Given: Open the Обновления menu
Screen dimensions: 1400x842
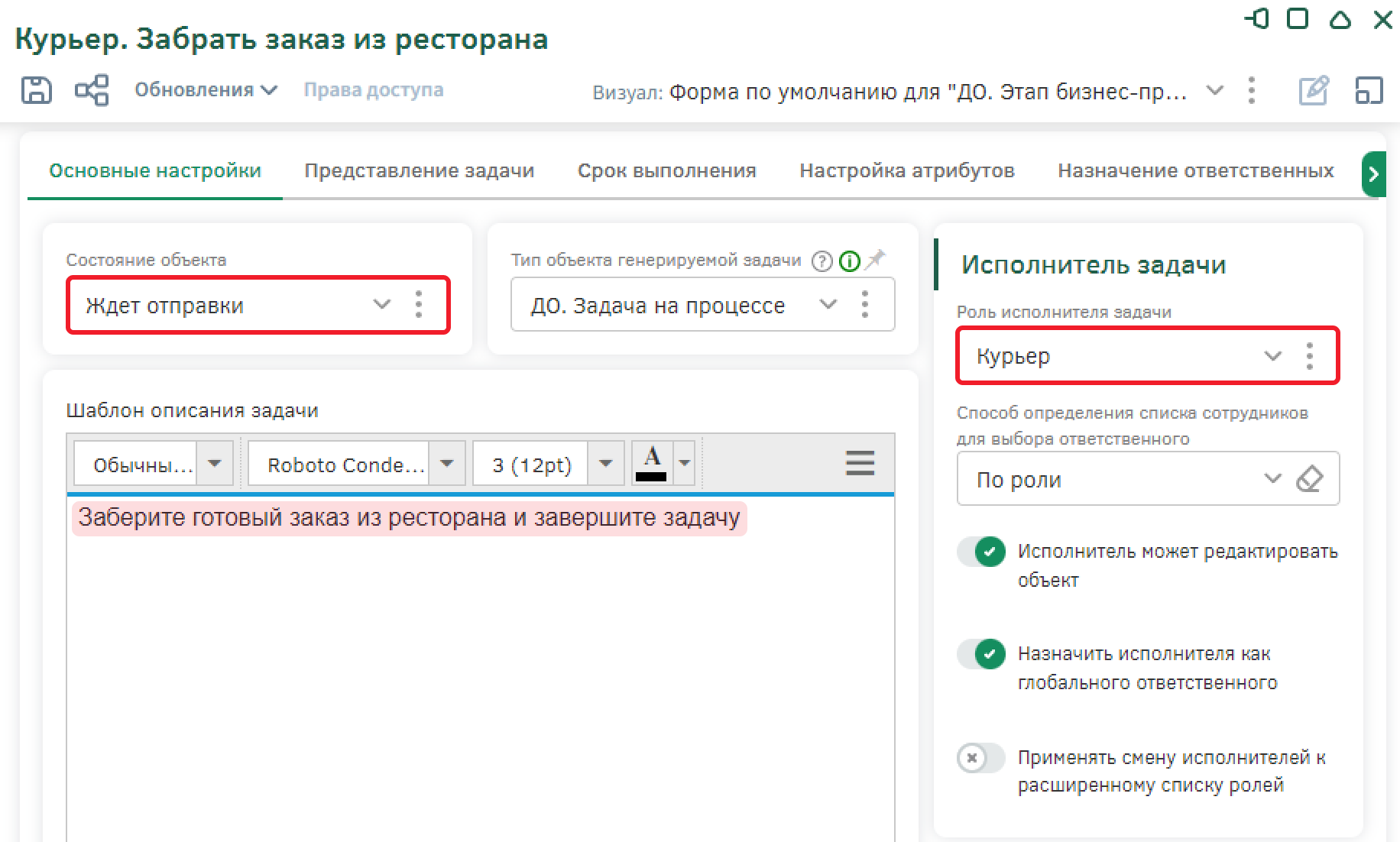Looking at the screenshot, I should 206,90.
